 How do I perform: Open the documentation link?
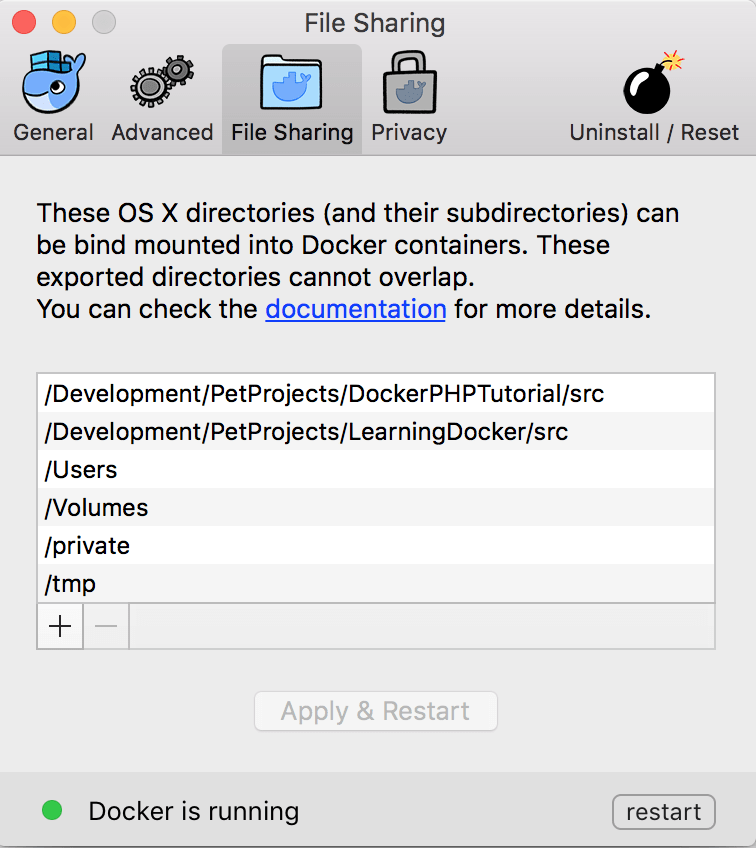point(355,309)
